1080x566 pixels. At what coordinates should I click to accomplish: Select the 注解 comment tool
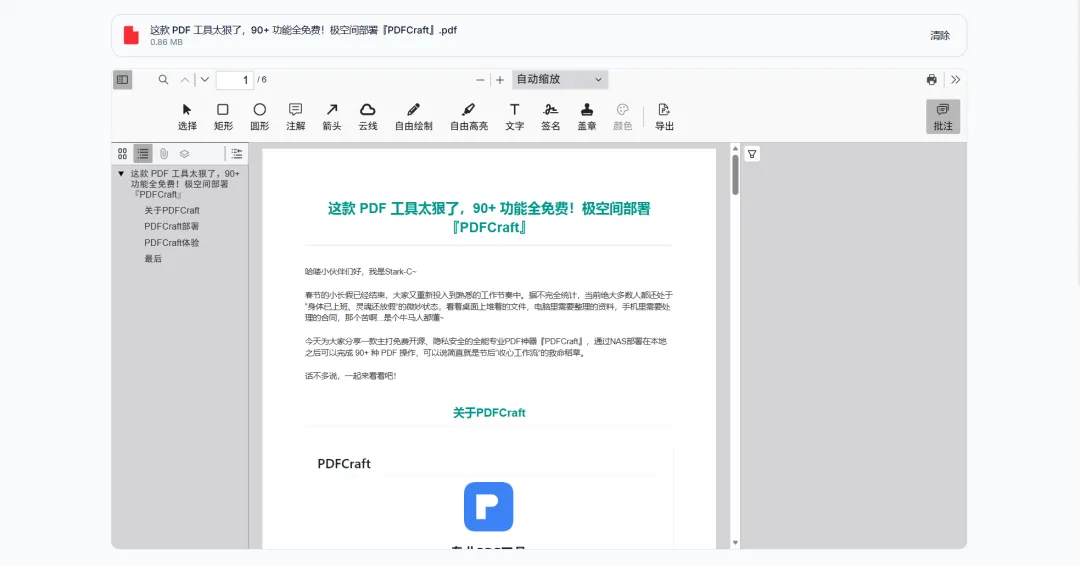(x=295, y=117)
